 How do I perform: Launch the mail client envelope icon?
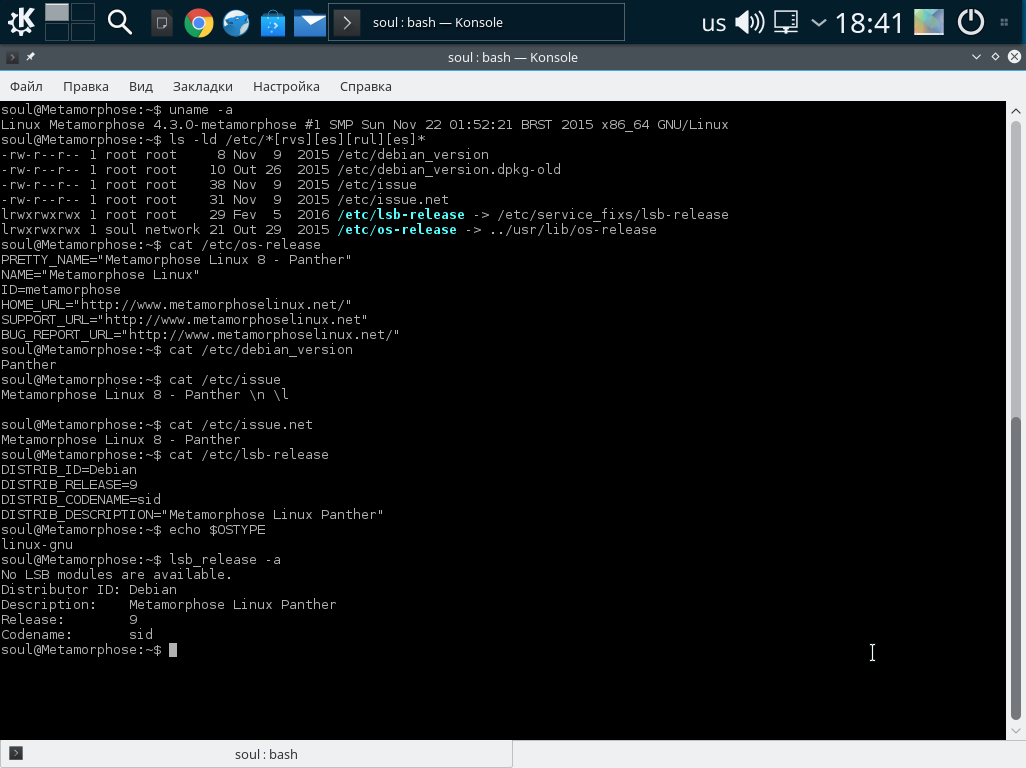310,23
